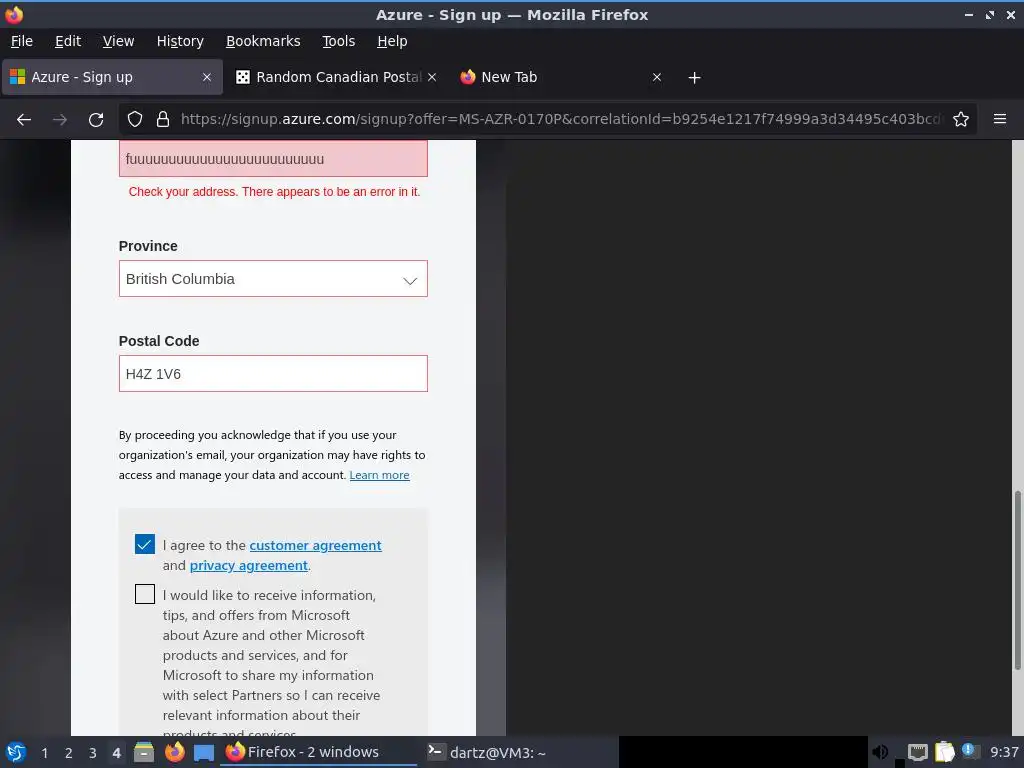Image resolution: width=1024 pixels, height=768 pixels.
Task: Expand the Province dropdown
Action: click(x=273, y=279)
